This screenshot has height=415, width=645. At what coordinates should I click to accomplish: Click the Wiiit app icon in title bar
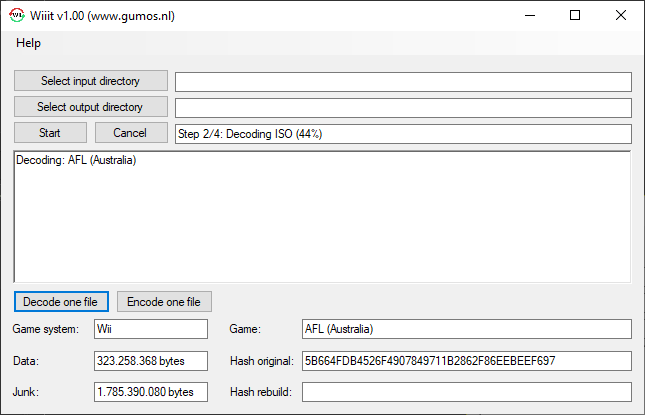click(x=16, y=16)
